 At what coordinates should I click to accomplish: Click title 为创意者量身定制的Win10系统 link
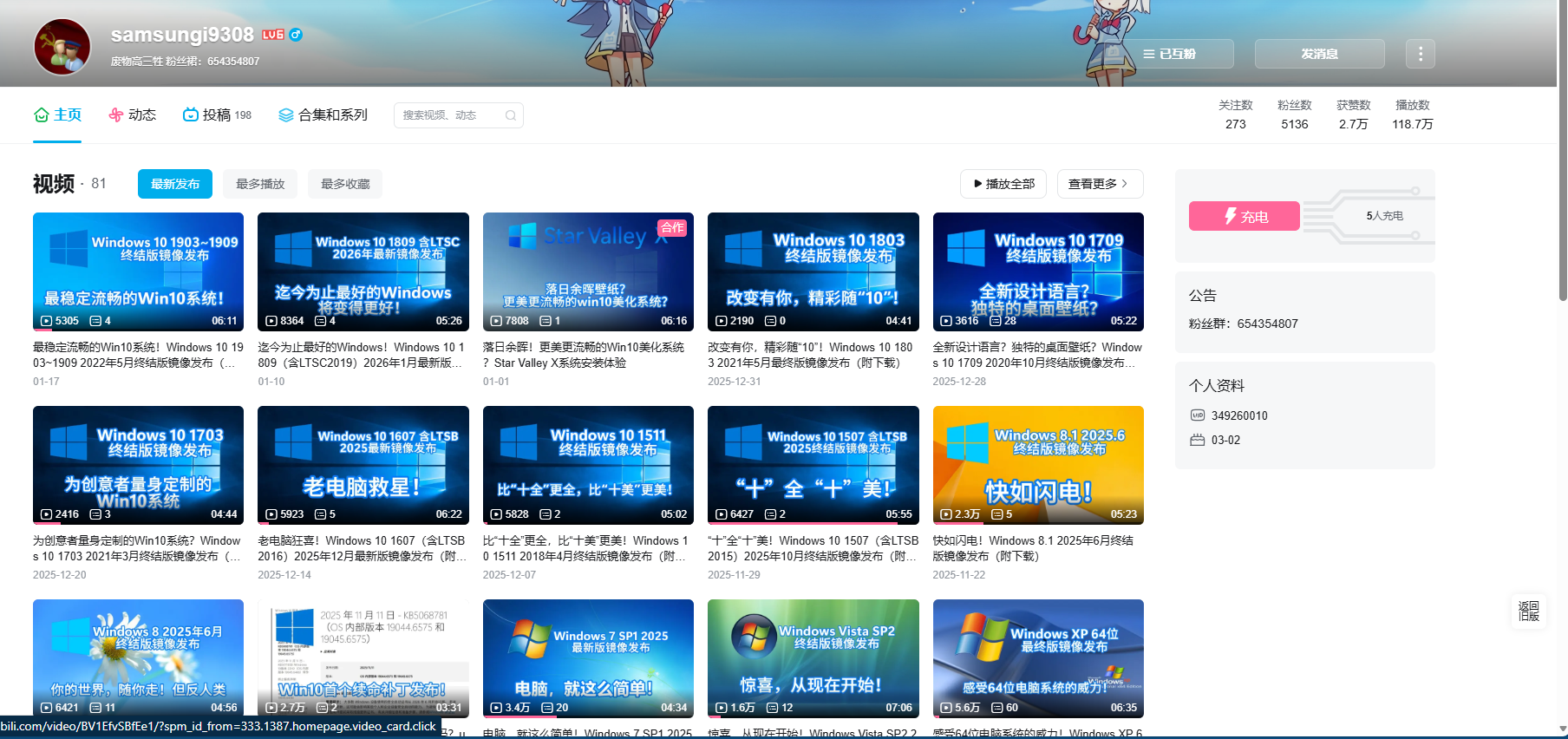138,548
